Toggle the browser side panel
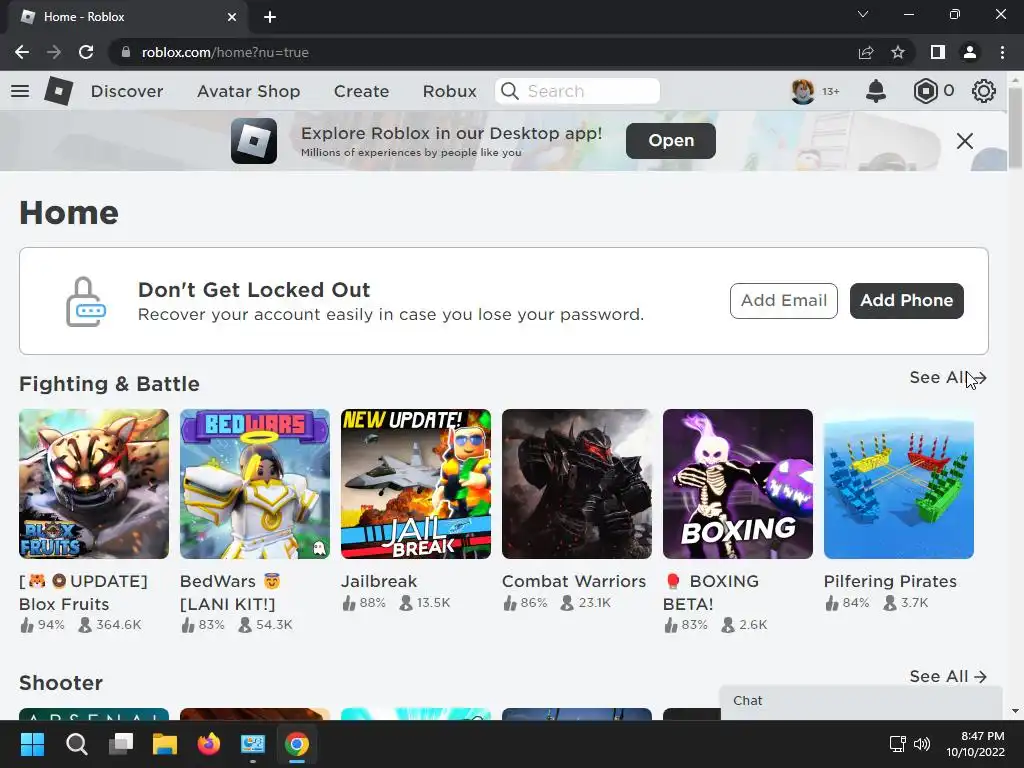 pyautogui.click(x=938, y=52)
